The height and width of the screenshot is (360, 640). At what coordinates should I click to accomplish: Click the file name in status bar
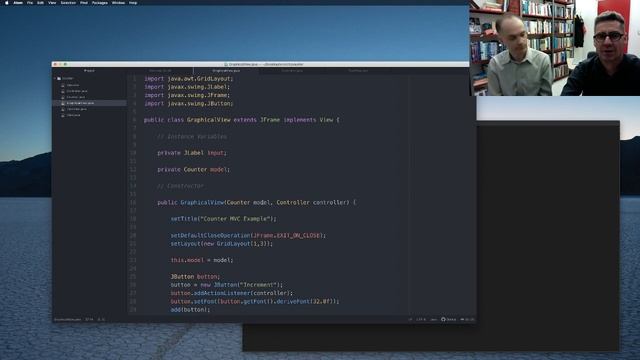(x=68, y=320)
